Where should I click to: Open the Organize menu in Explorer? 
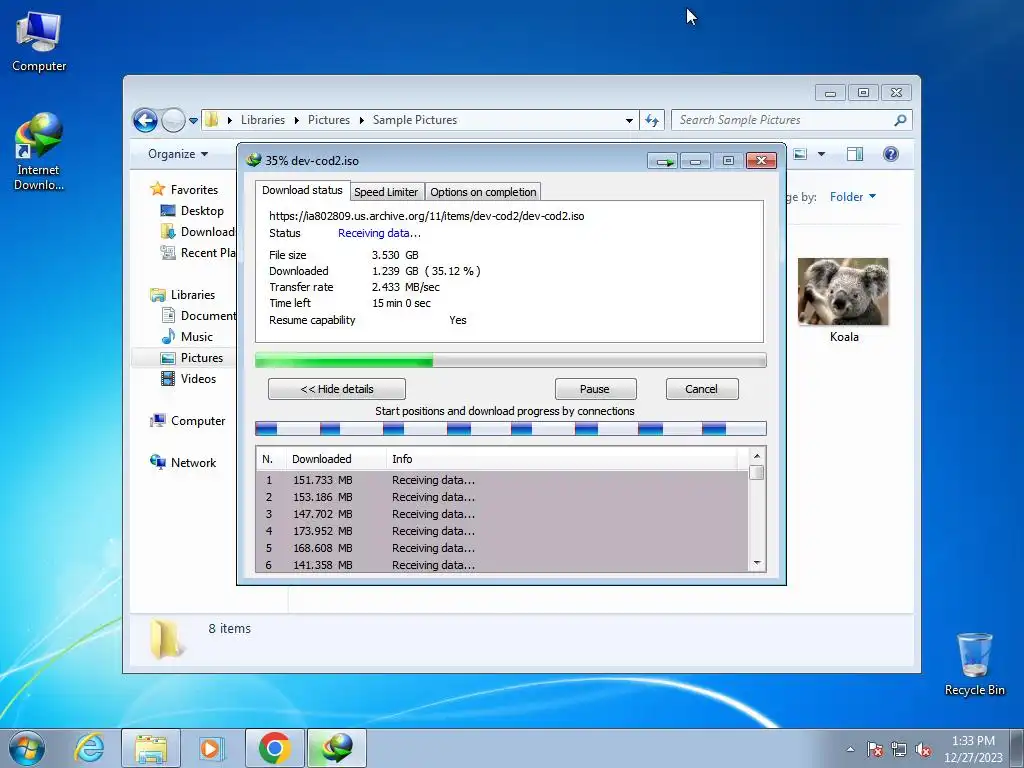178,154
